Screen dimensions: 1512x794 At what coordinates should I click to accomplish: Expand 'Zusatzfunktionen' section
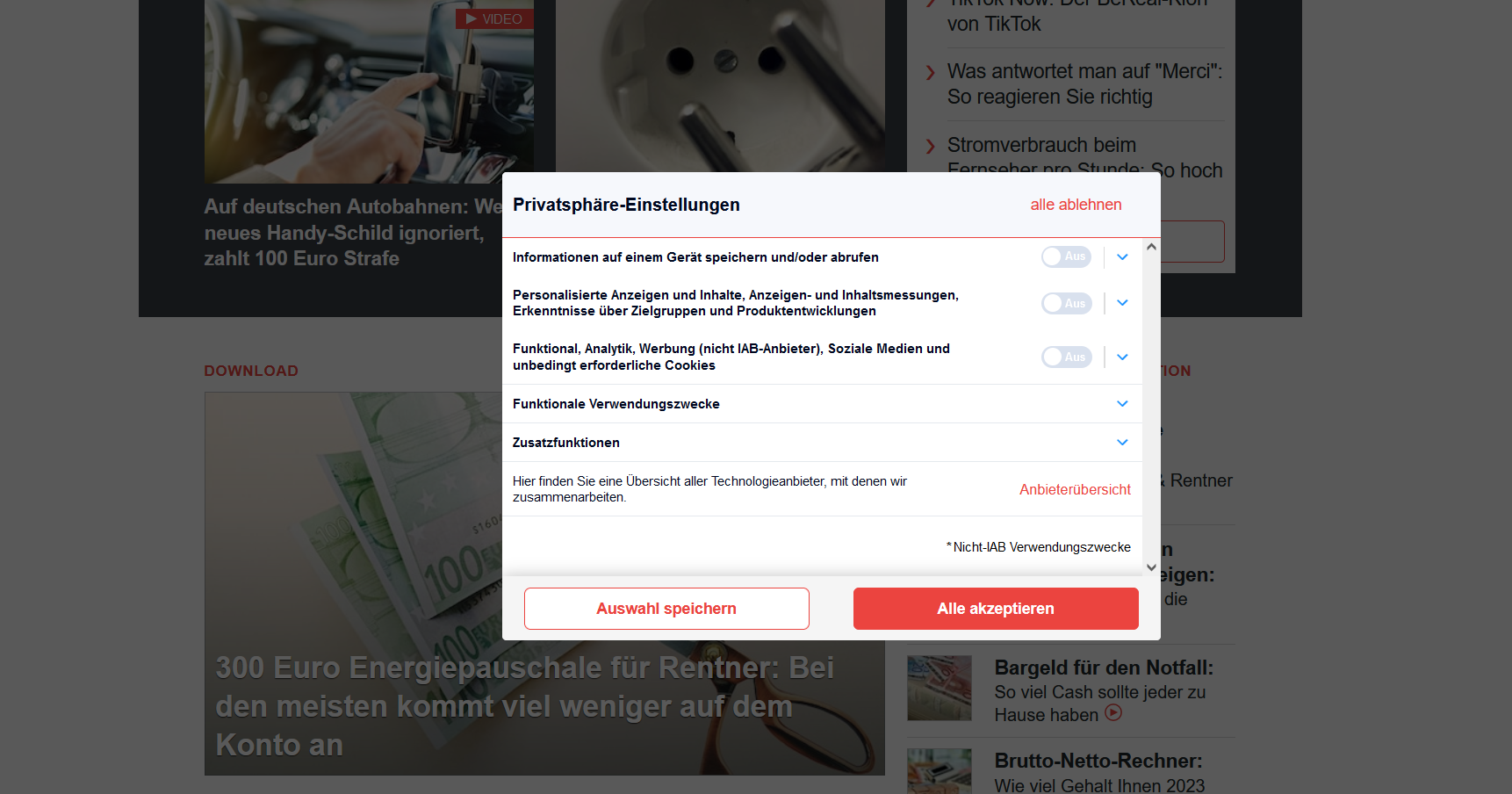click(x=822, y=443)
